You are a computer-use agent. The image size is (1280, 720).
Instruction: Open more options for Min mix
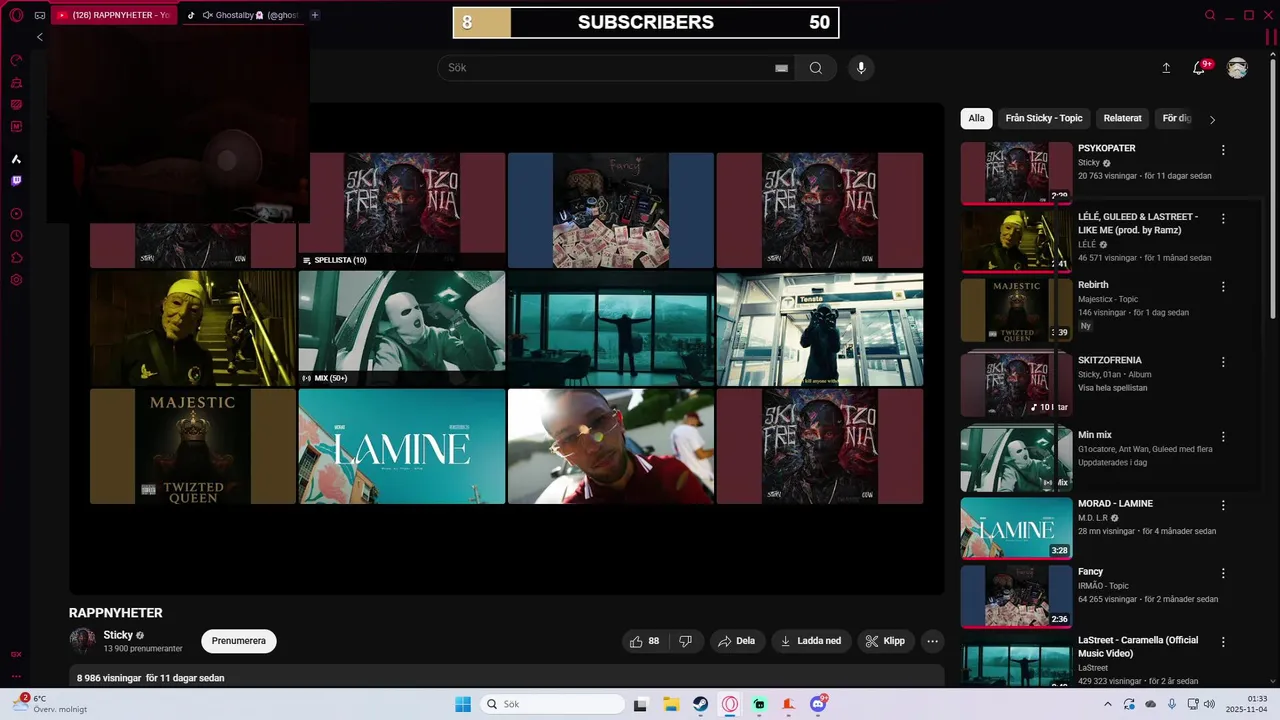point(1223,437)
